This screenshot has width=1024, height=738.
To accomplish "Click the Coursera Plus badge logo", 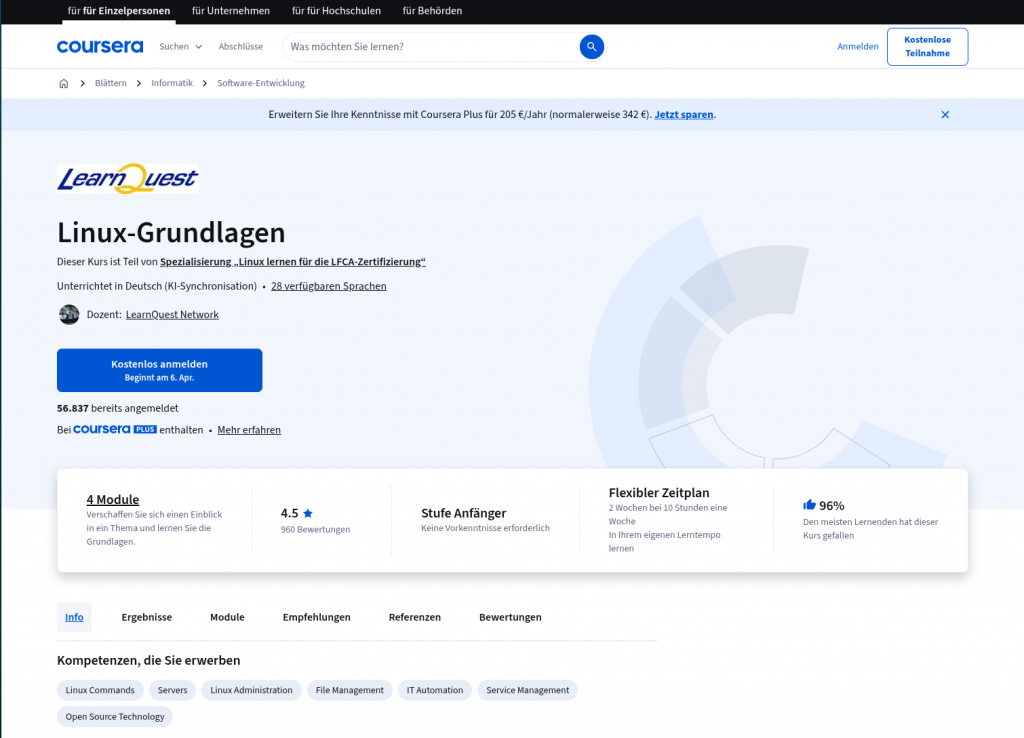I will click(115, 430).
